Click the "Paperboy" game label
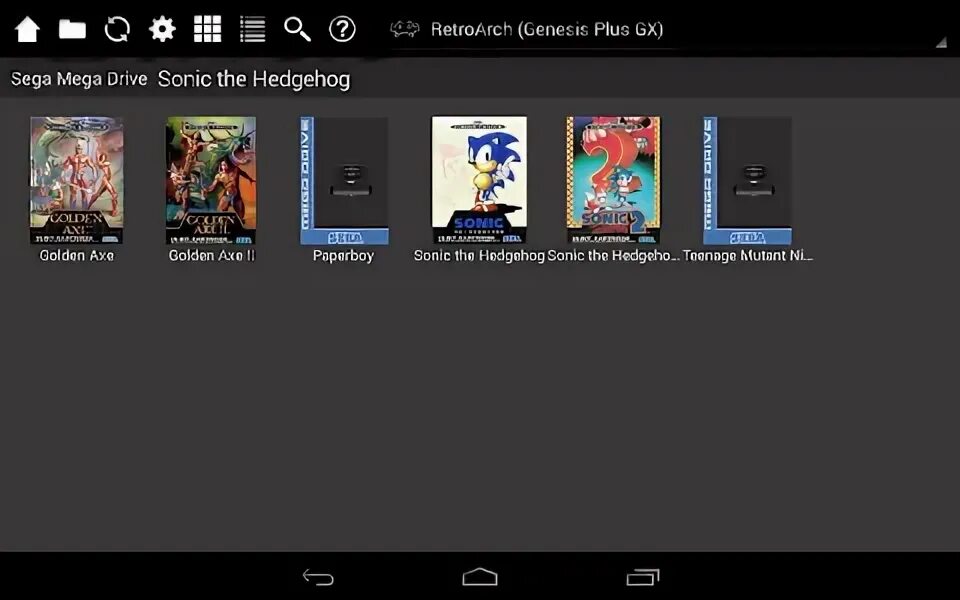 pos(343,255)
